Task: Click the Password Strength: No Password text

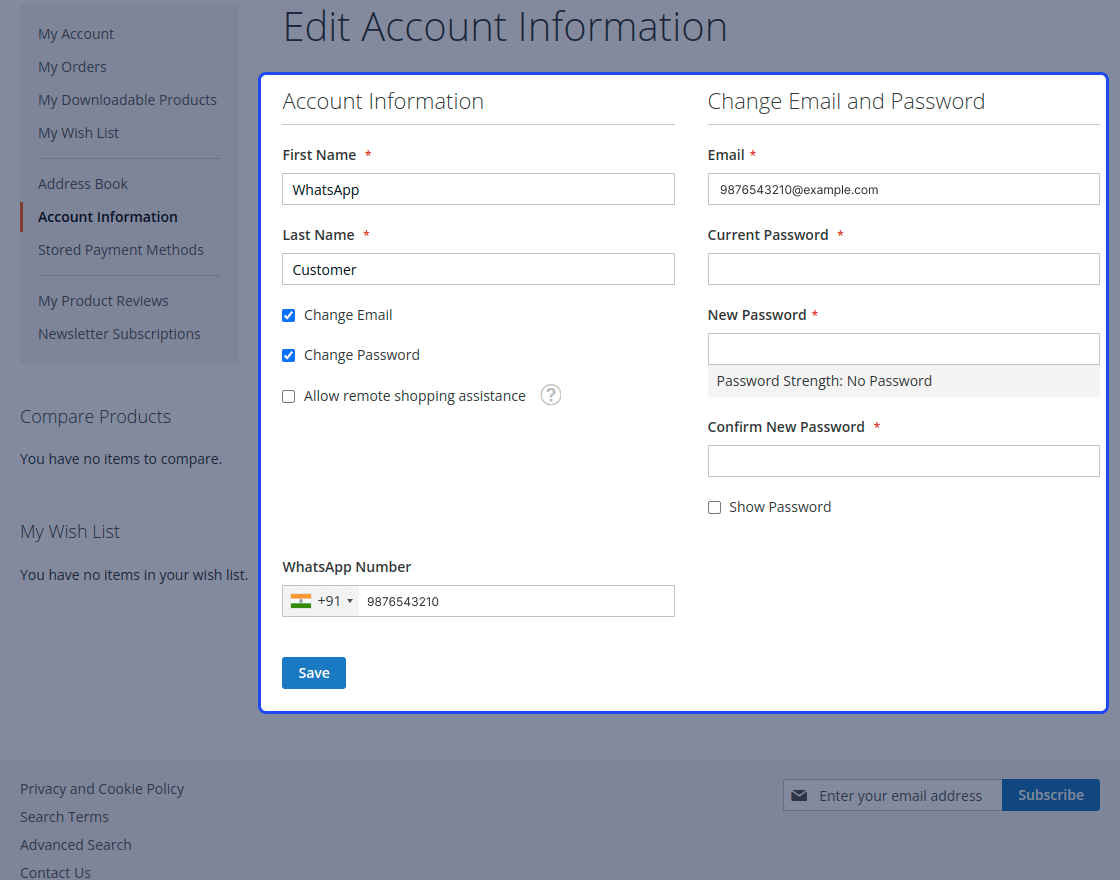Action: (x=824, y=381)
